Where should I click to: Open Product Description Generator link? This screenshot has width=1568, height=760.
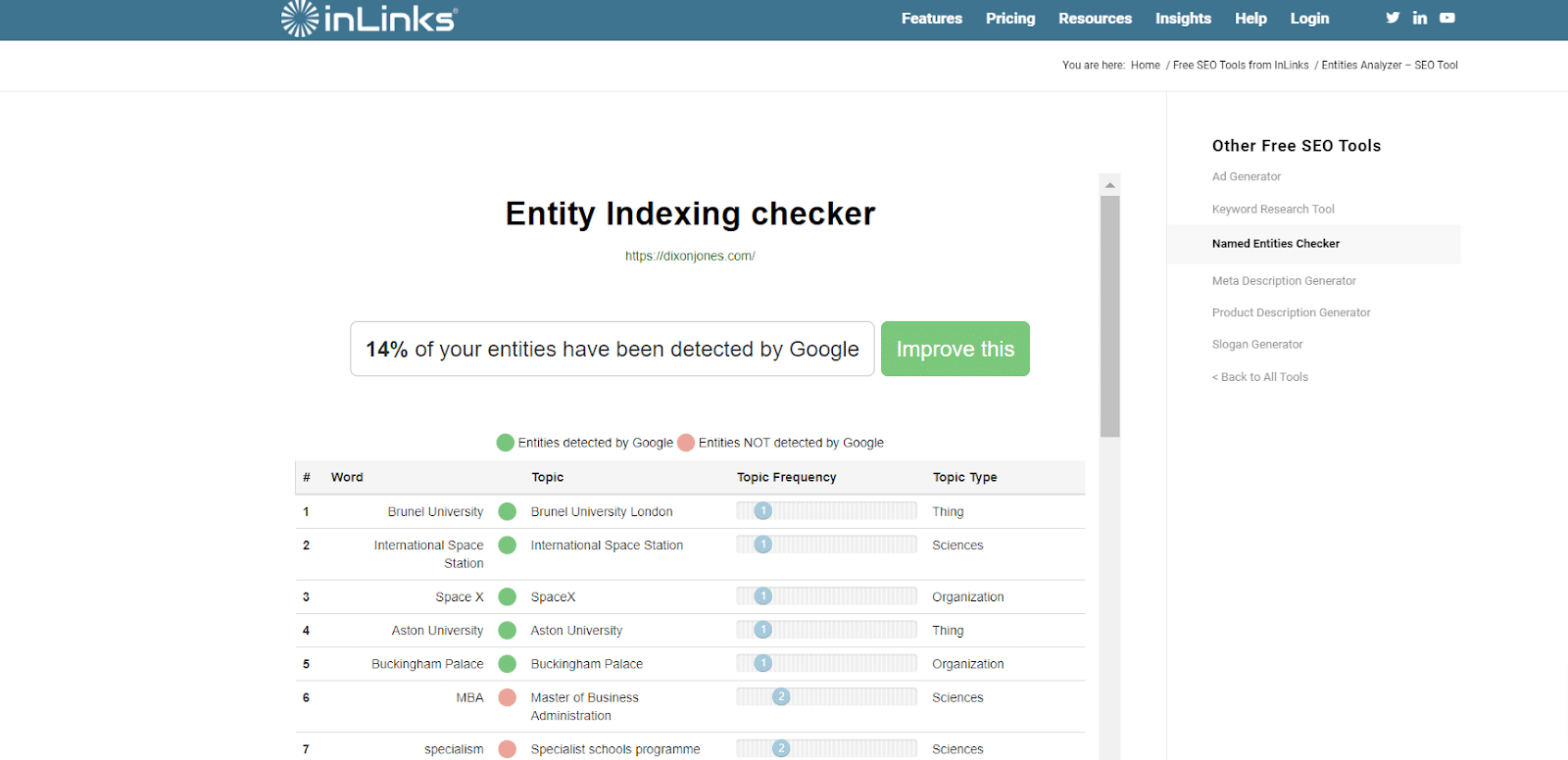tap(1291, 312)
